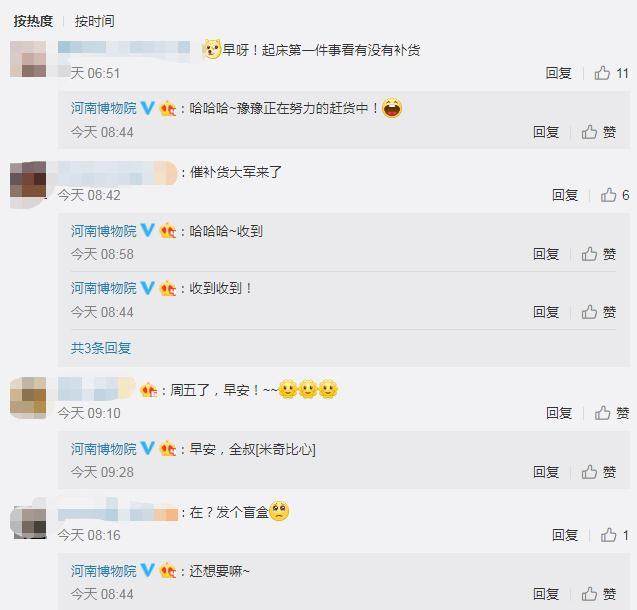The height and width of the screenshot is (610, 637).
Task: Reply to museum's '哈哈哈~豫豫正在努力' comment
Action: (x=546, y=132)
